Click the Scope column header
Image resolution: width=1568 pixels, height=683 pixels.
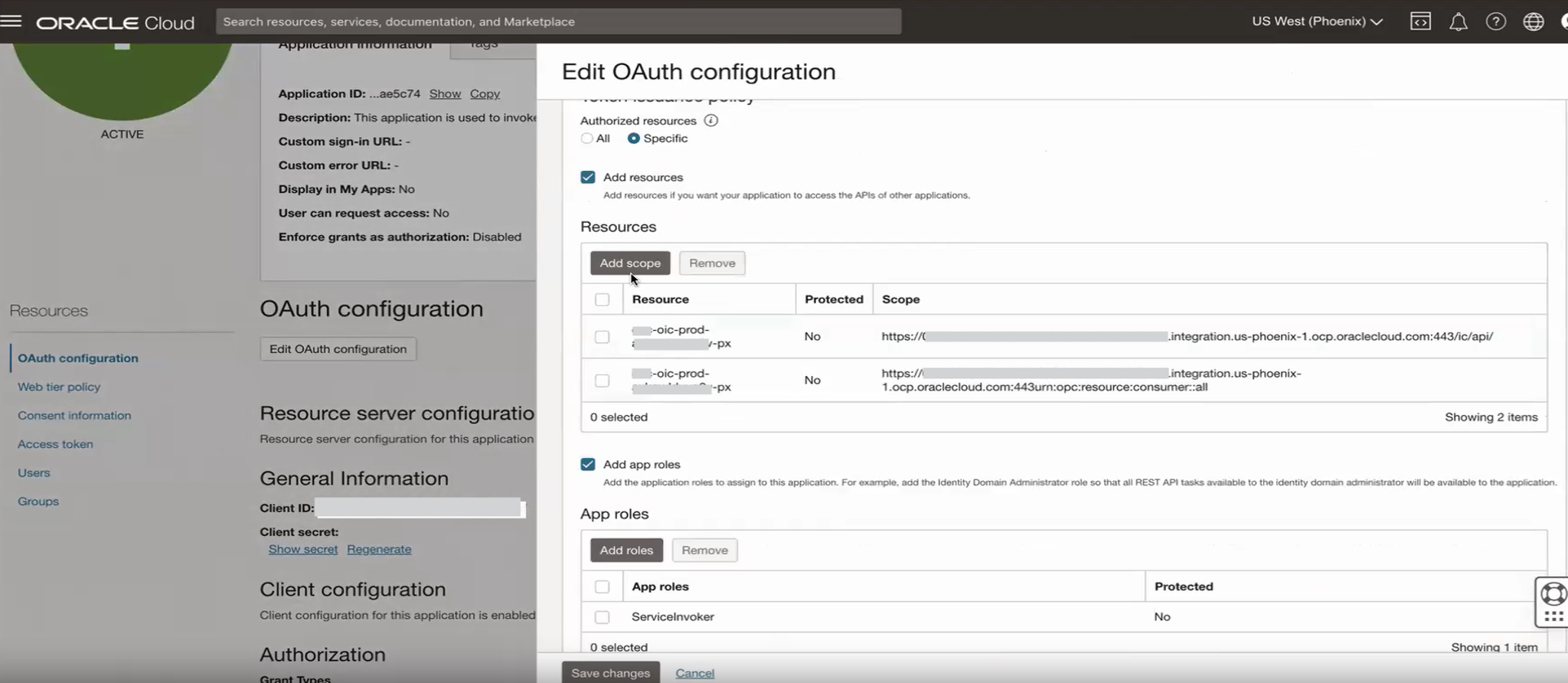(x=900, y=299)
